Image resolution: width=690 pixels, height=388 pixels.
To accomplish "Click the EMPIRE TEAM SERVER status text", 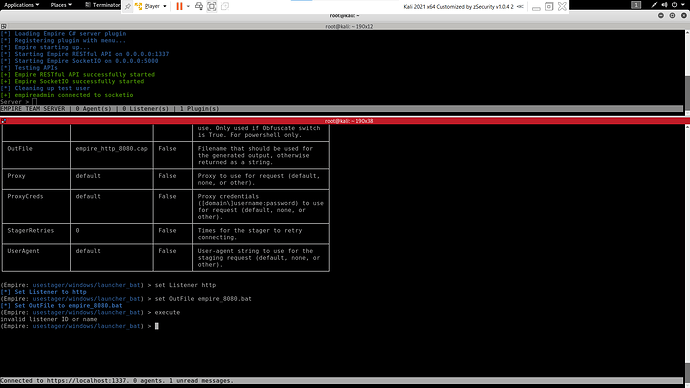I will pyautogui.click(x=33, y=109).
